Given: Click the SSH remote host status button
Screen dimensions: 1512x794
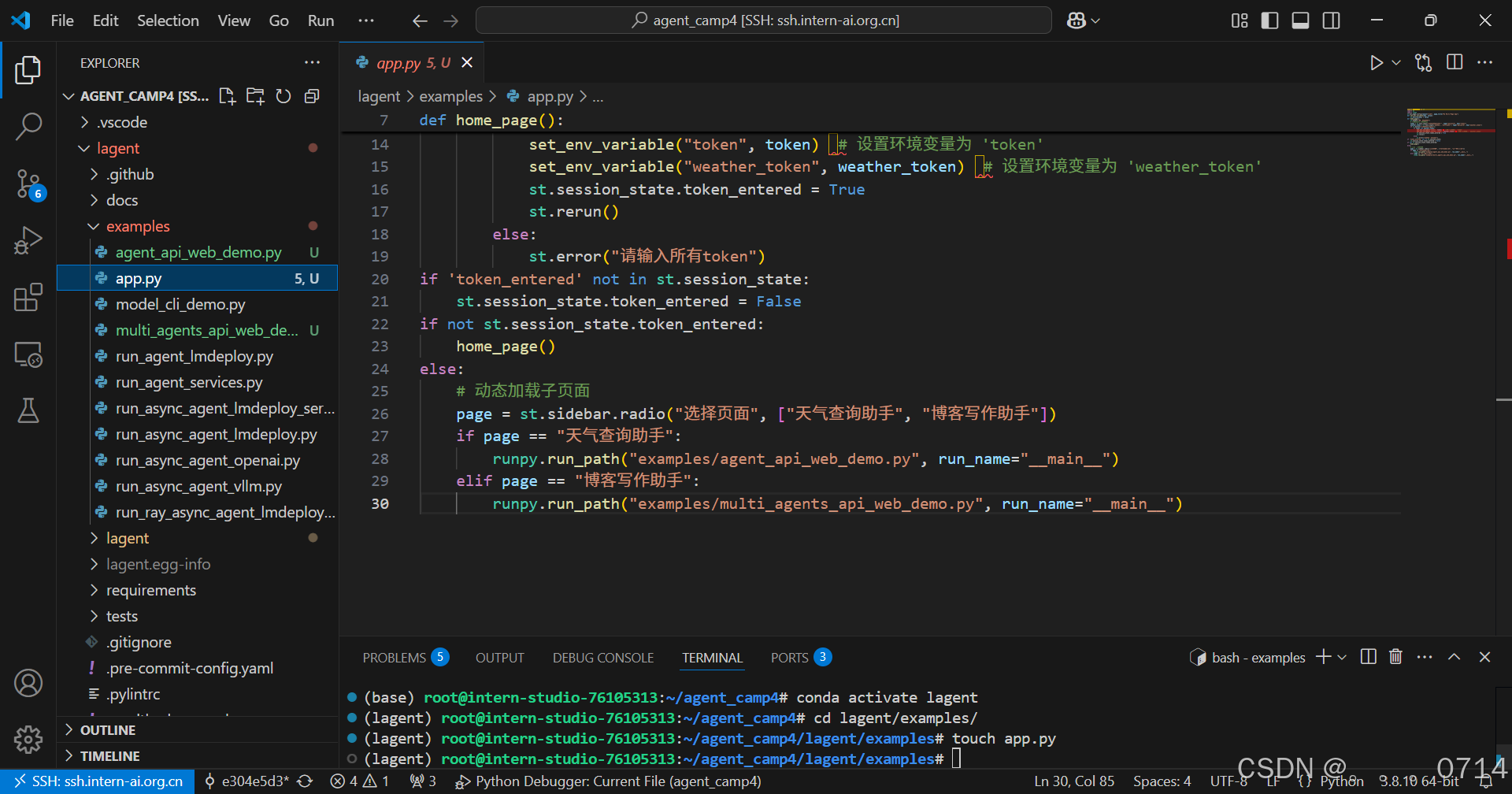Looking at the screenshot, I should point(98,781).
